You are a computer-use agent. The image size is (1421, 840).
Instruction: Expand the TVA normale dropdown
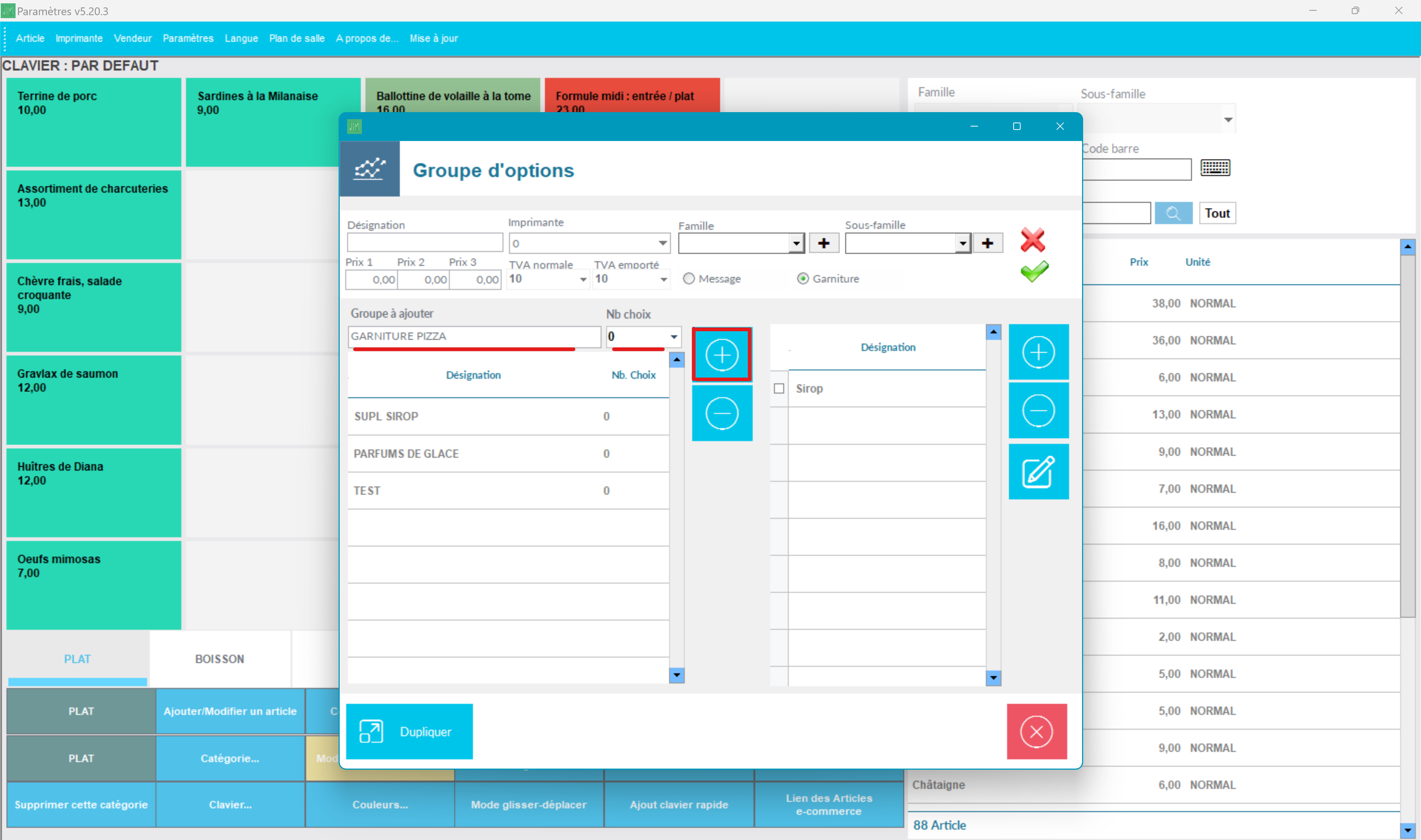tap(583, 280)
